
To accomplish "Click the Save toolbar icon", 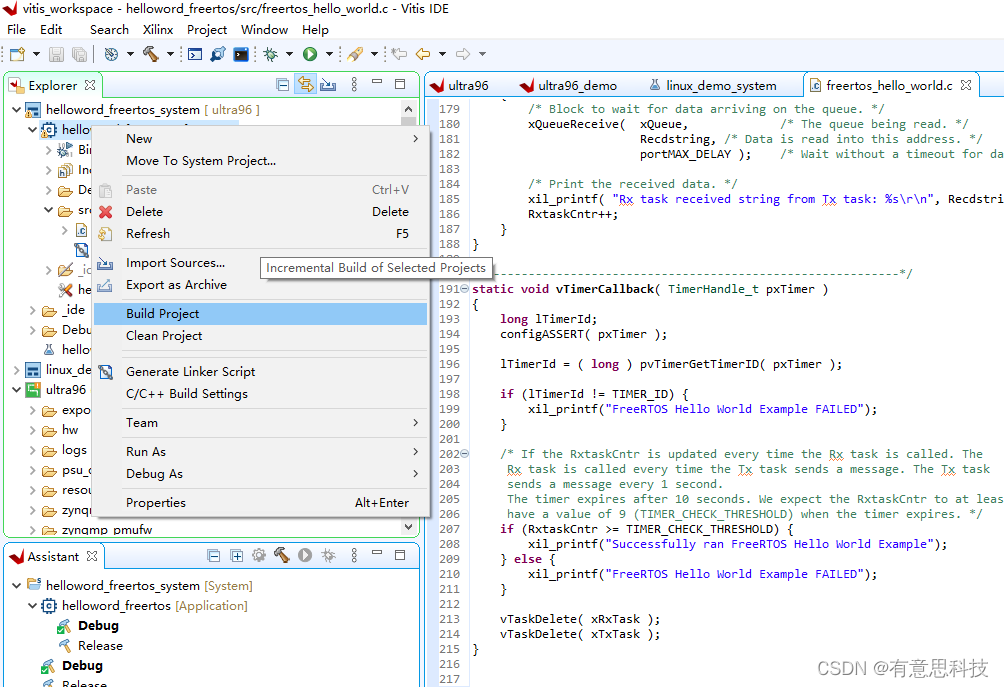I will (x=56, y=54).
